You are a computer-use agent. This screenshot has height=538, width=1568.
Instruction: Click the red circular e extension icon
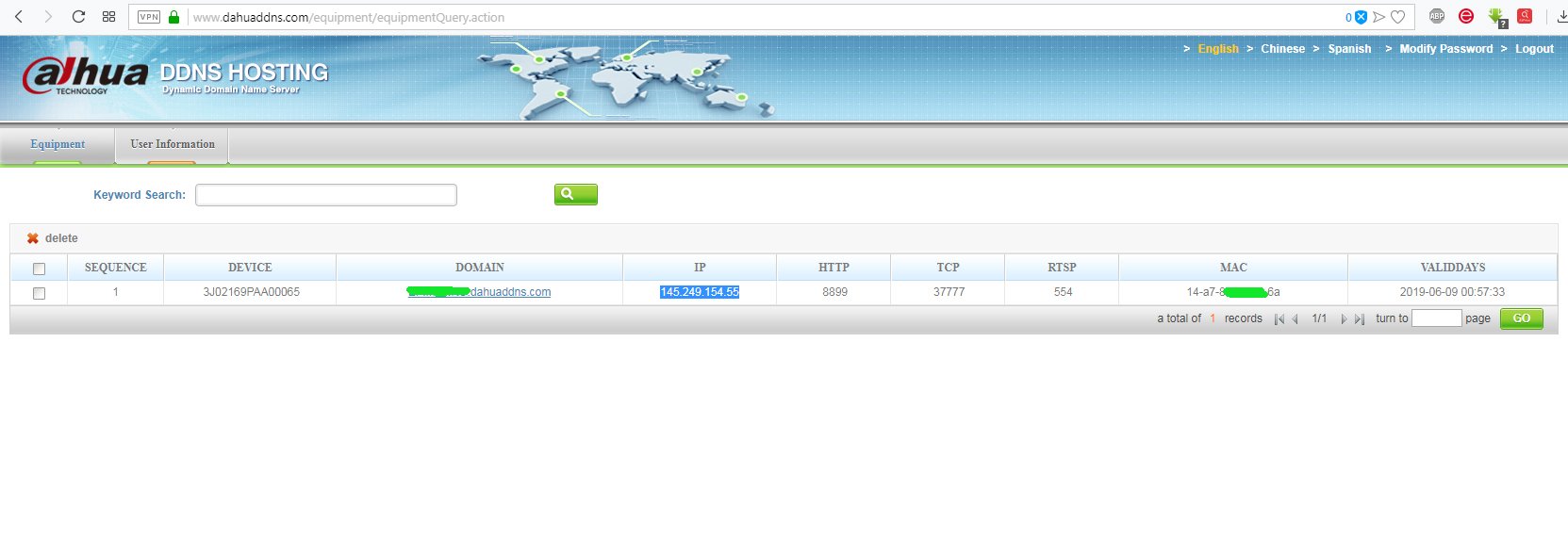pyautogui.click(x=1466, y=16)
